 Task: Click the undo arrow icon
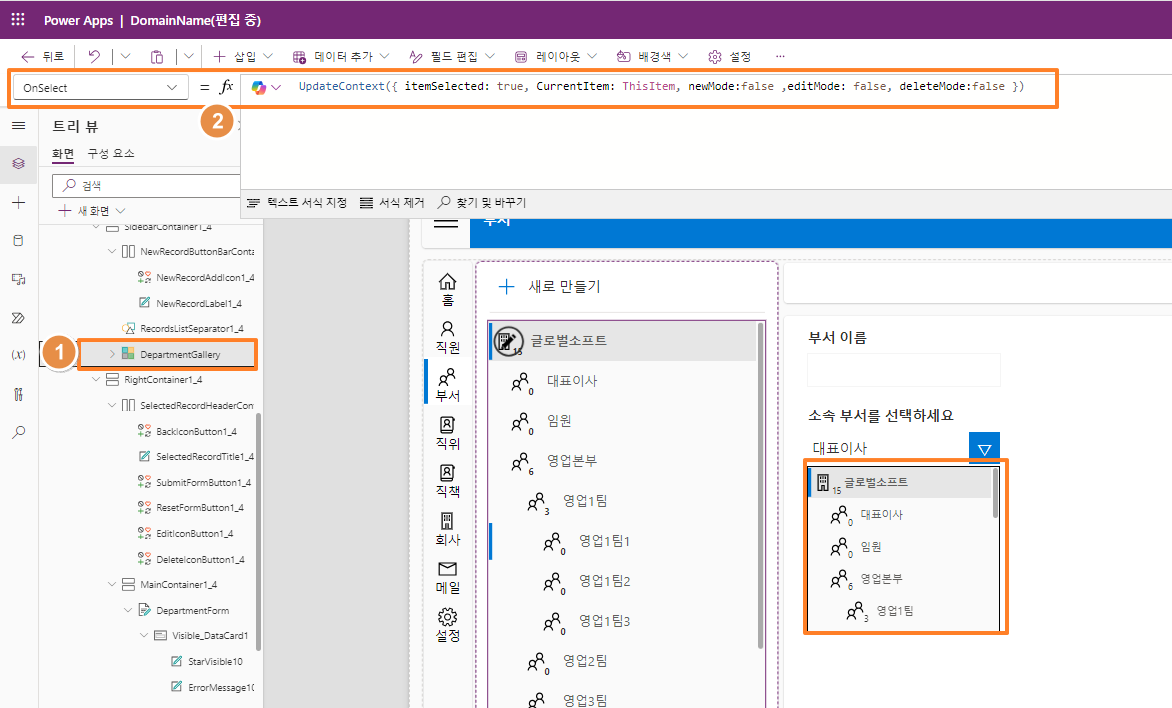point(94,56)
